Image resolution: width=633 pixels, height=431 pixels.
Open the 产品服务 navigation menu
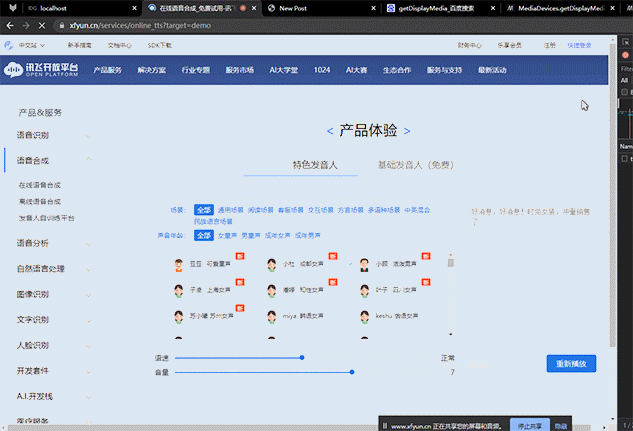coord(107,70)
